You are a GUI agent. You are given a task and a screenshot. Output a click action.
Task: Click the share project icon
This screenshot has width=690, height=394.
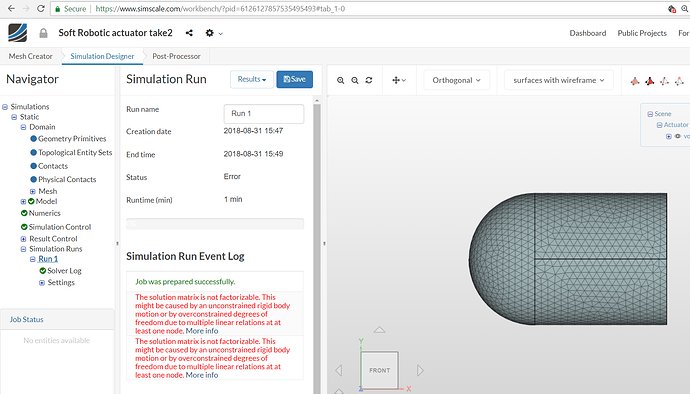pos(189,33)
